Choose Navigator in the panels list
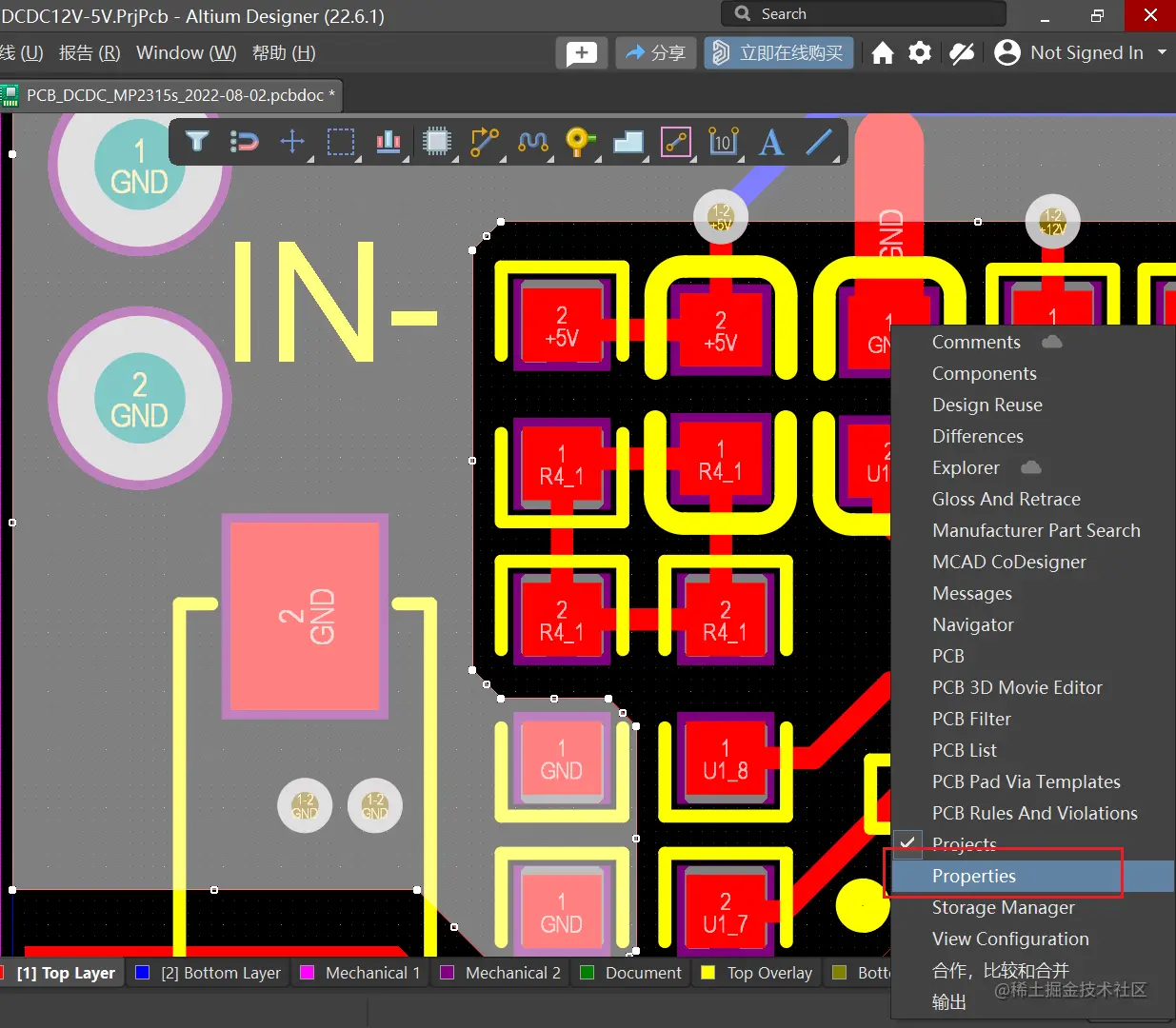The width and height of the screenshot is (1176, 1028). pos(1033,624)
